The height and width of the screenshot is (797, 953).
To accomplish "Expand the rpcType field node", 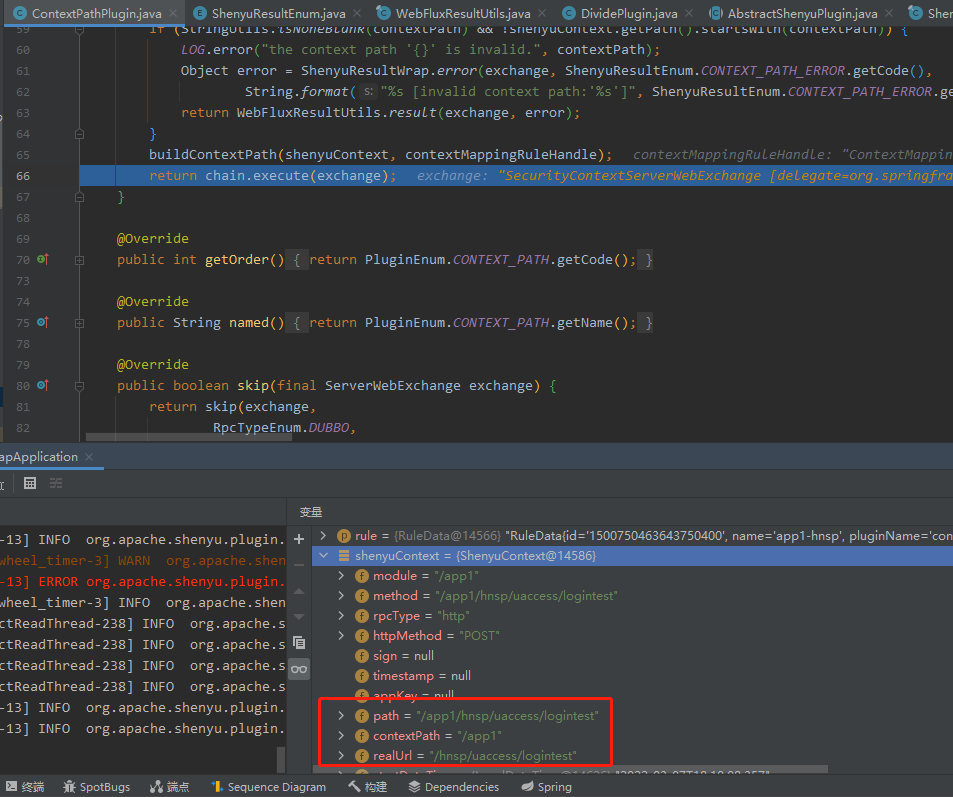I will pyautogui.click(x=341, y=616).
